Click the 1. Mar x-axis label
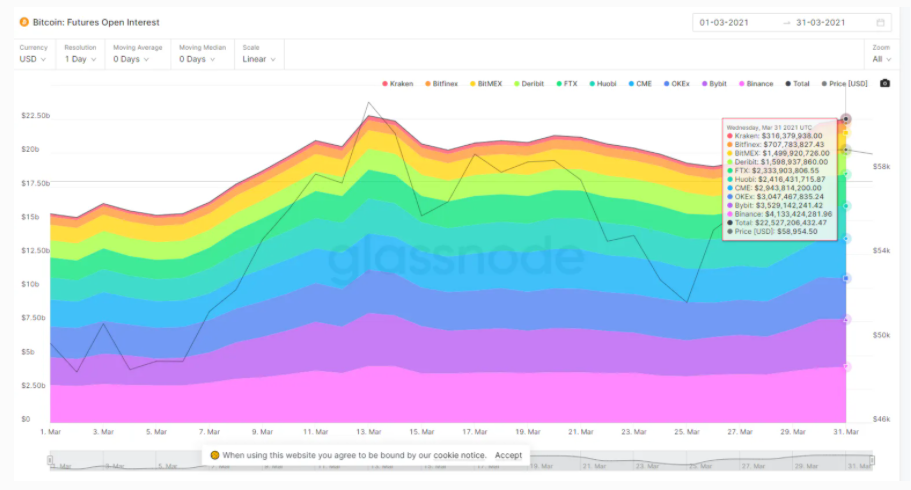 tap(51, 432)
